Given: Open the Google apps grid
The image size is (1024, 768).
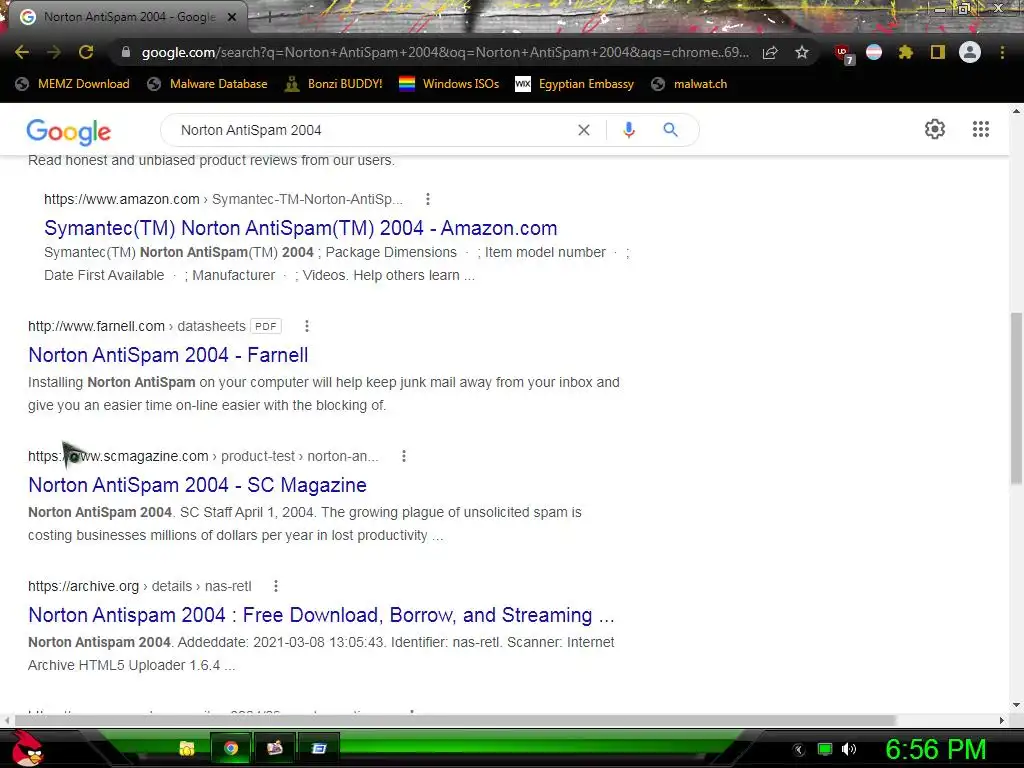Looking at the screenshot, I should pyautogui.click(x=981, y=129).
